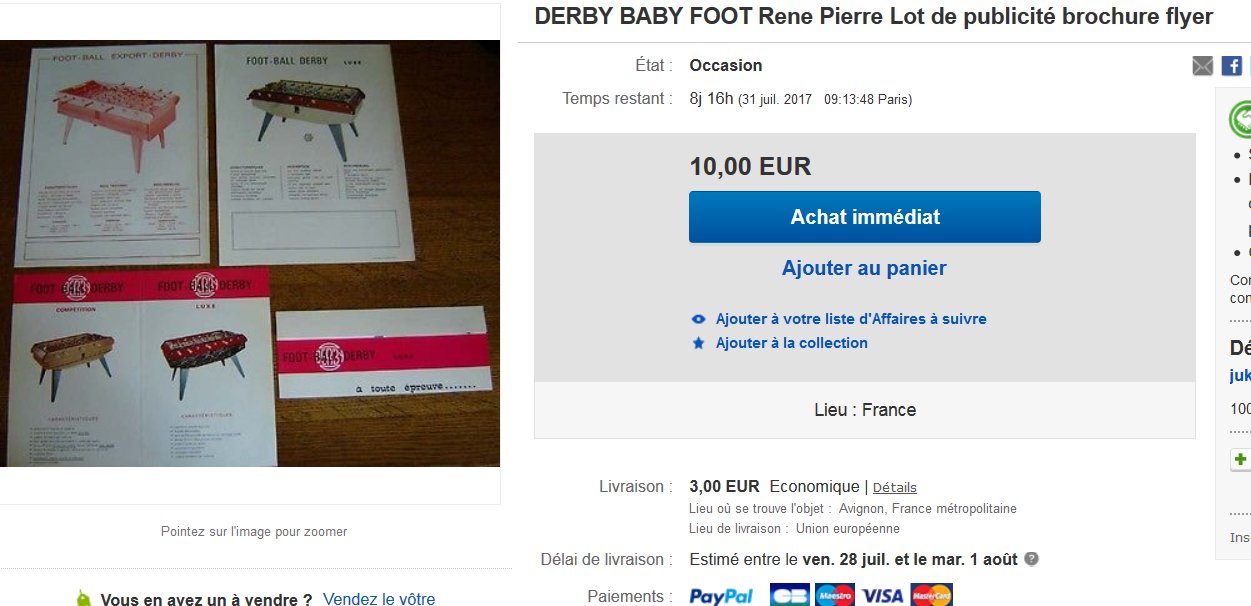The width and height of the screenshot is (1251, 606).
Task: Click the email share envelope icon
Action: click(x=1203, y=66)
